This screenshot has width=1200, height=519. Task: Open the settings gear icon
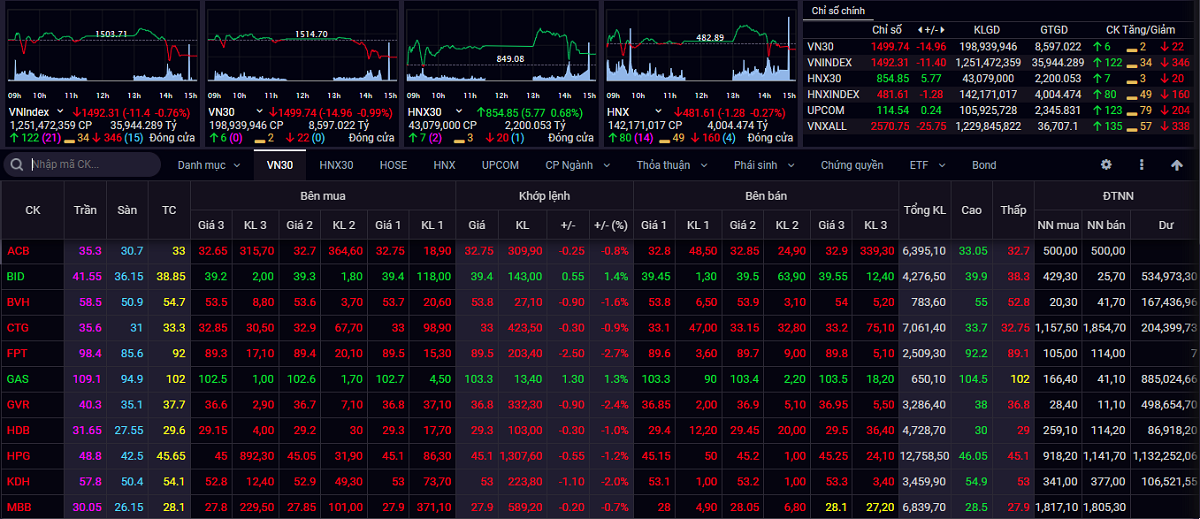1106,165
